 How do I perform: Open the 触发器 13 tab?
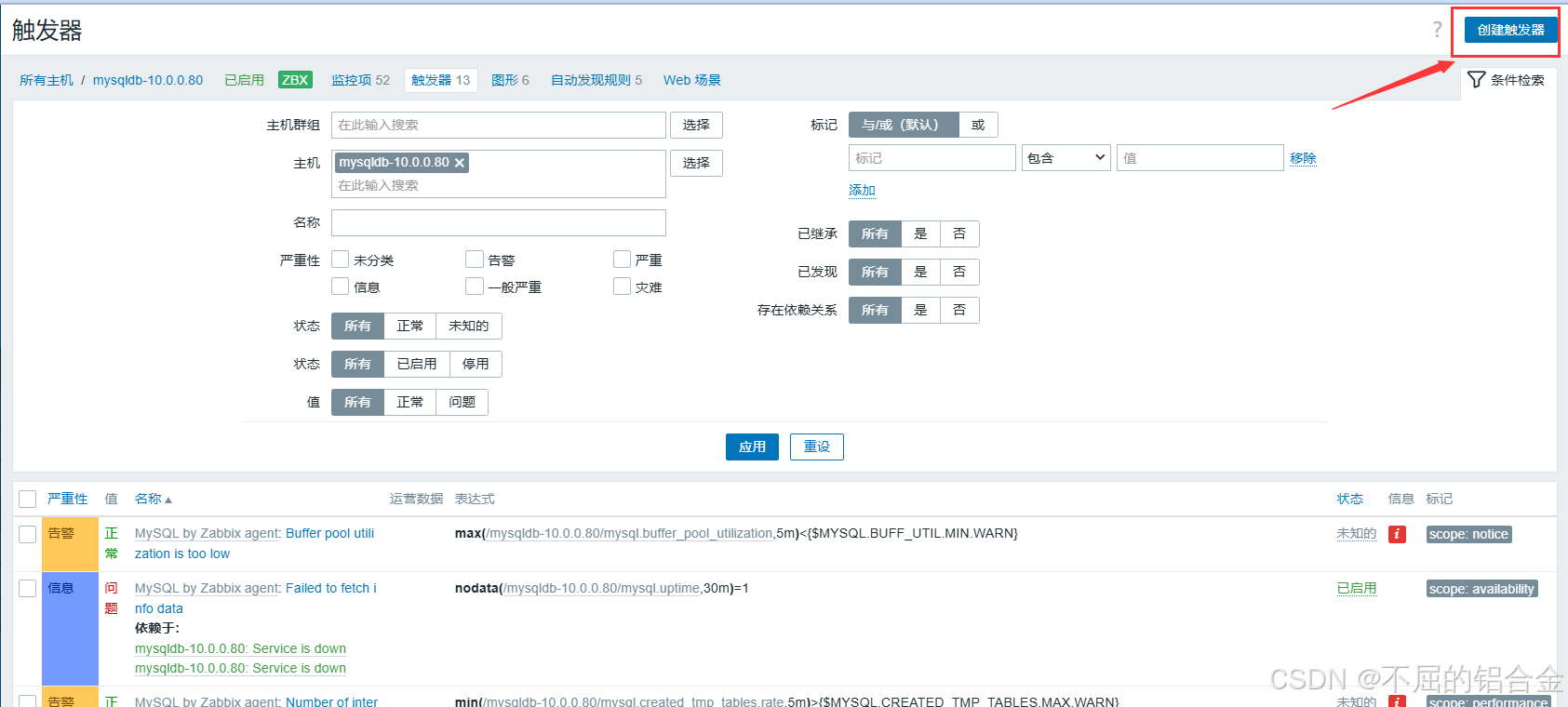click(x=441, y=80)
